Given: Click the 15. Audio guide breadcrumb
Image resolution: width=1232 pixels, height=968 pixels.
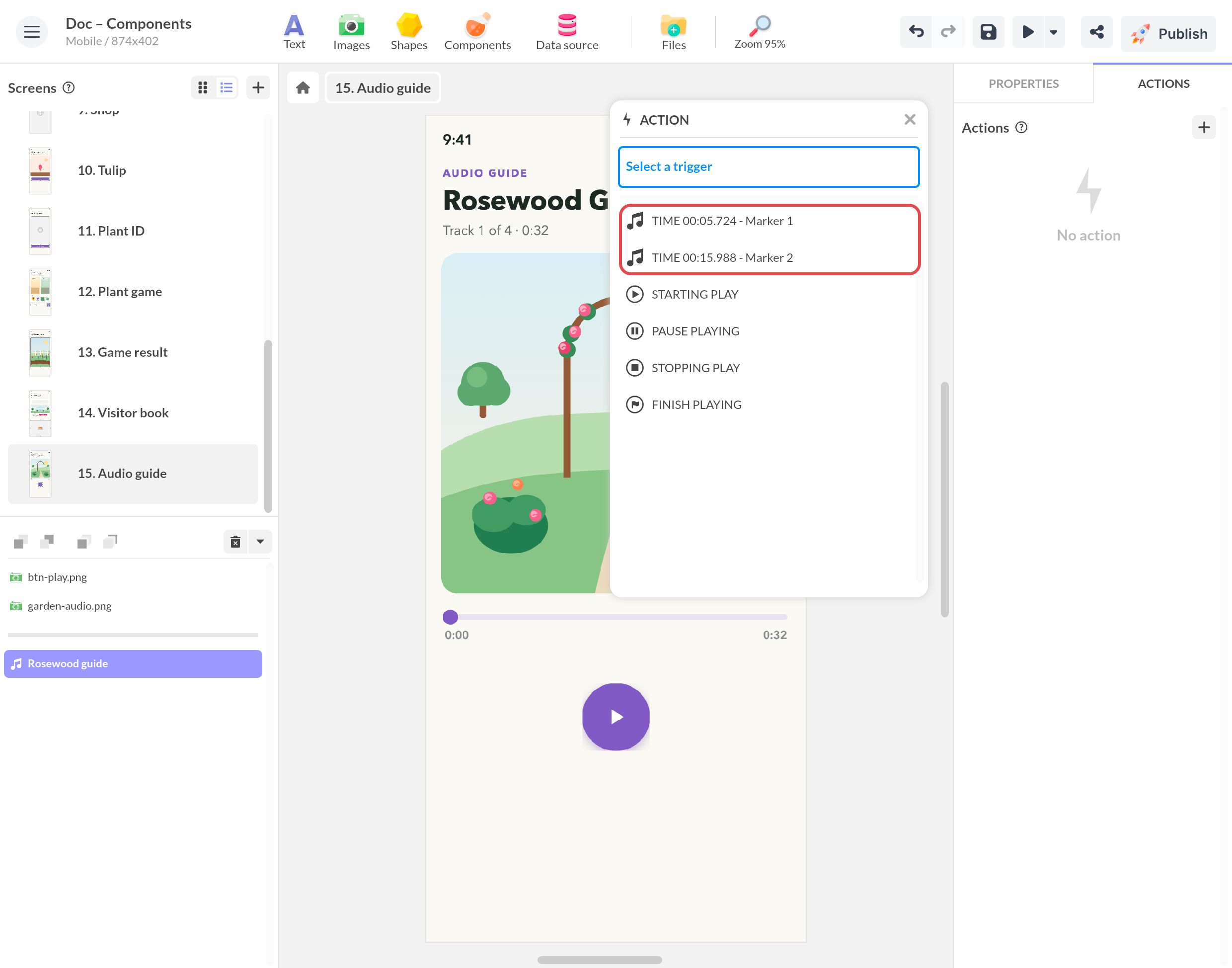Looking at the screenshot, I should (x=383, y=88).
